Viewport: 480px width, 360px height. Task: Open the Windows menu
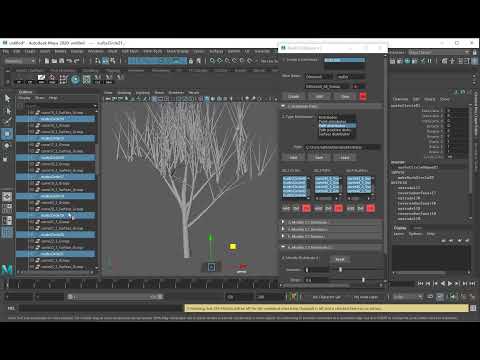tap(95, 52)
